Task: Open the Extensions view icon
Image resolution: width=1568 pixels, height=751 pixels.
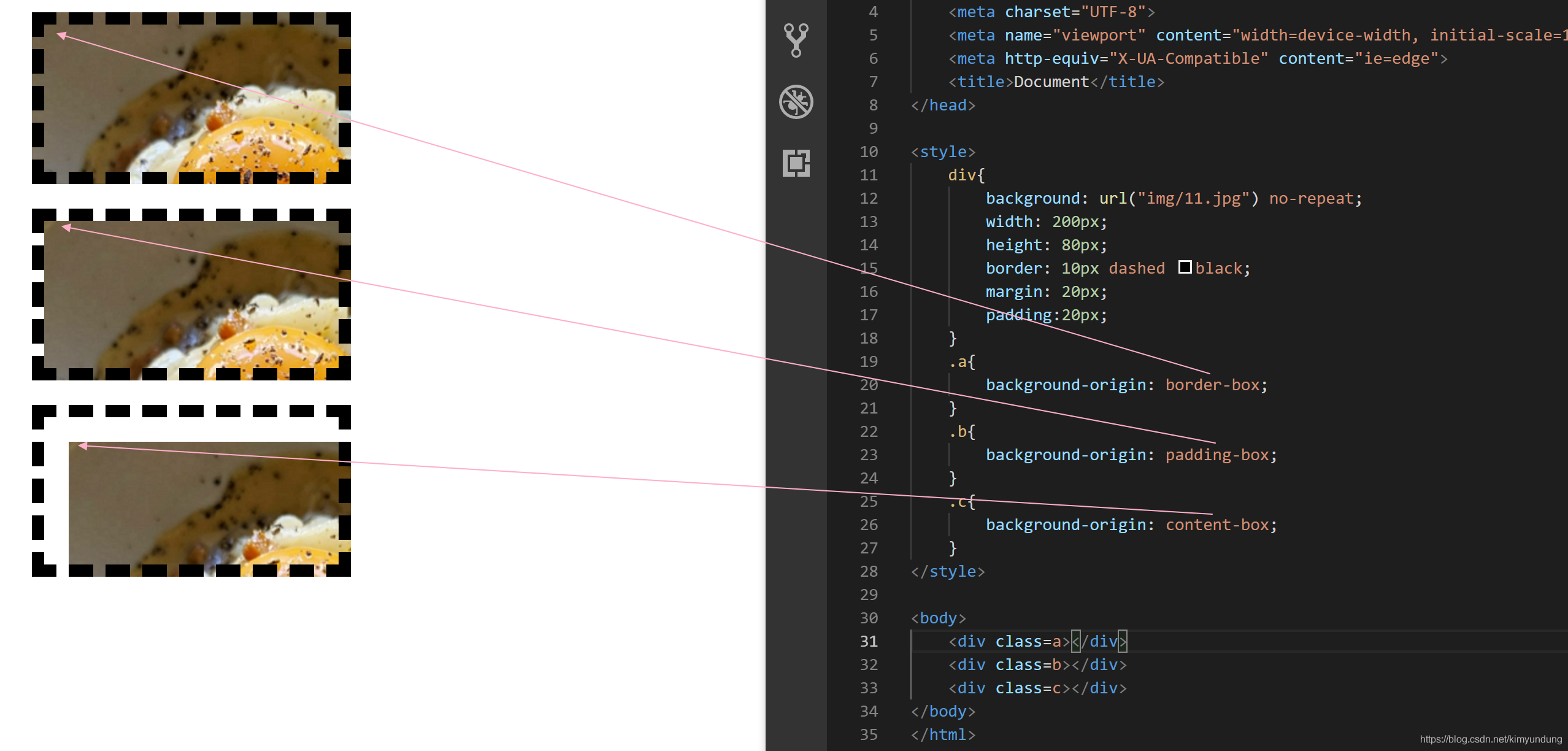Action: click(796, 163)
